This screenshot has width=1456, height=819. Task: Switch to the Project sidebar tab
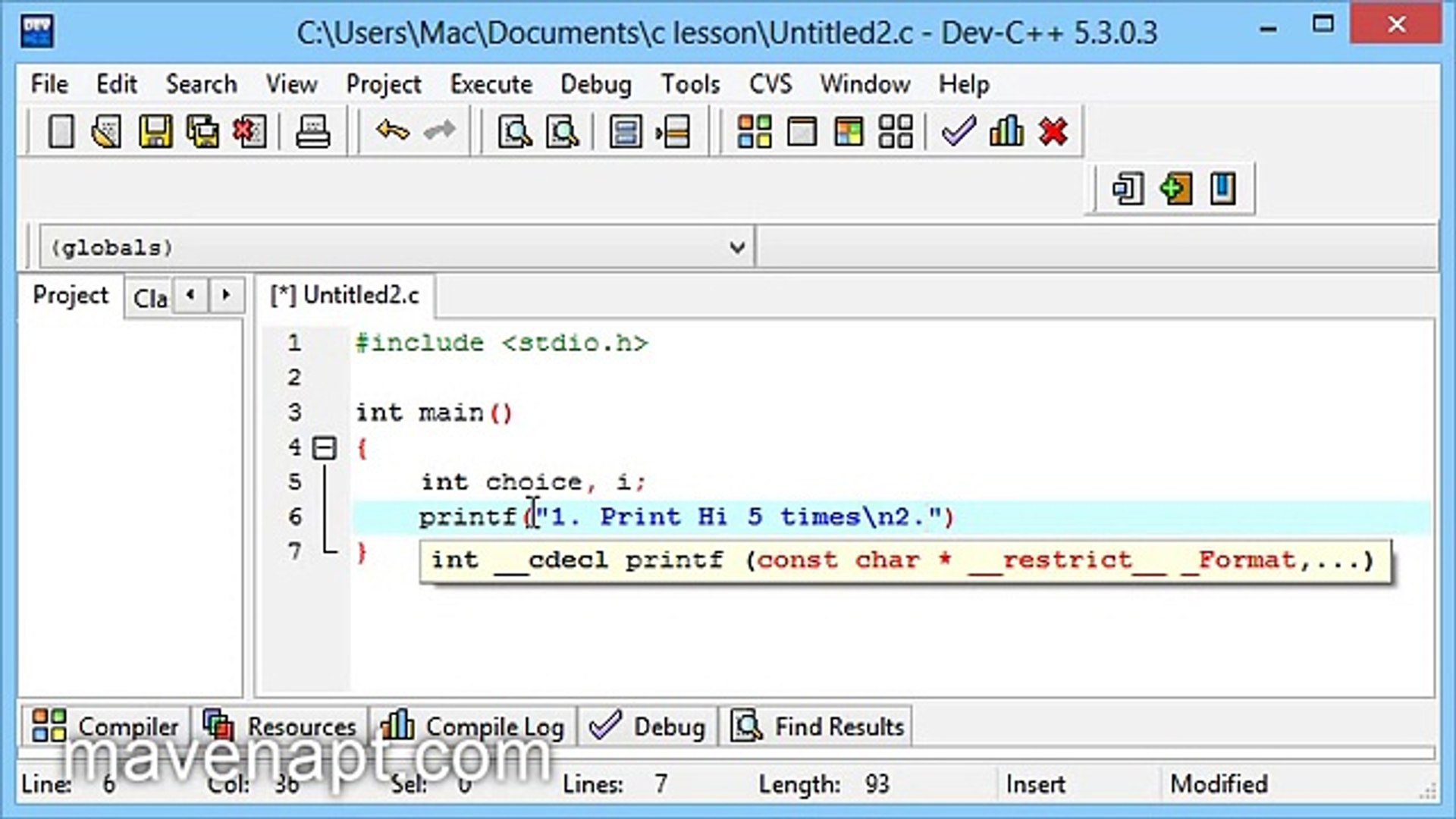(x=71, y=295)
